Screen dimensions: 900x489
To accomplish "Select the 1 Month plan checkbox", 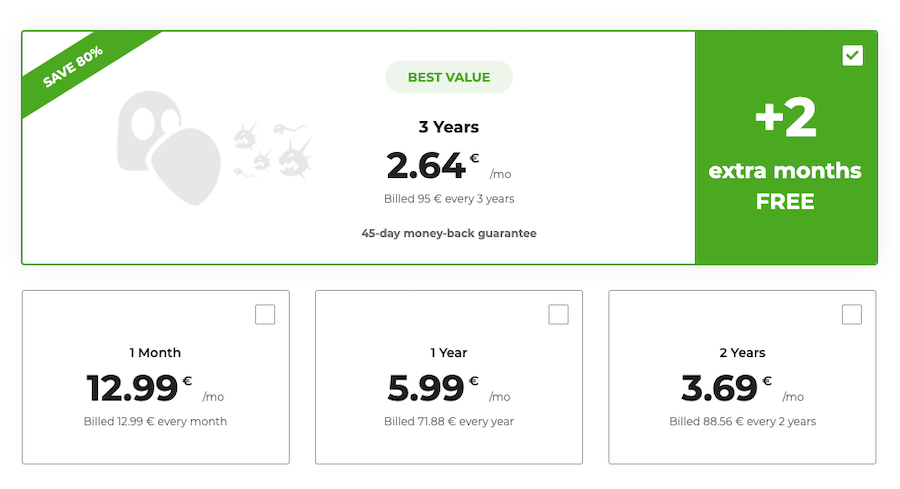I will pos(265,315).
